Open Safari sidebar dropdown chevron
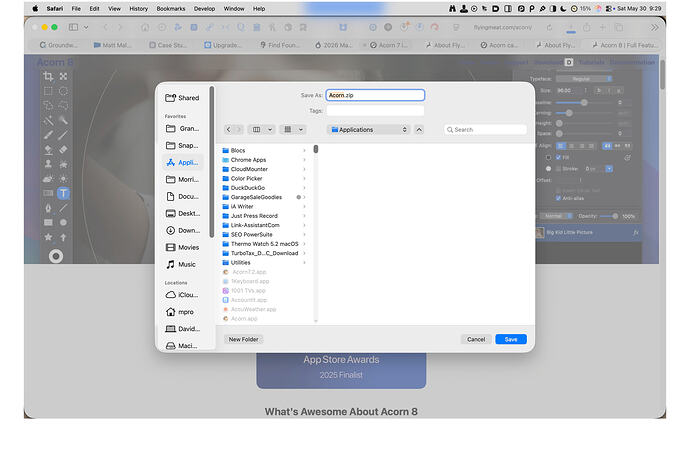This screenshot has width=690, height=450. pos(86,27)
